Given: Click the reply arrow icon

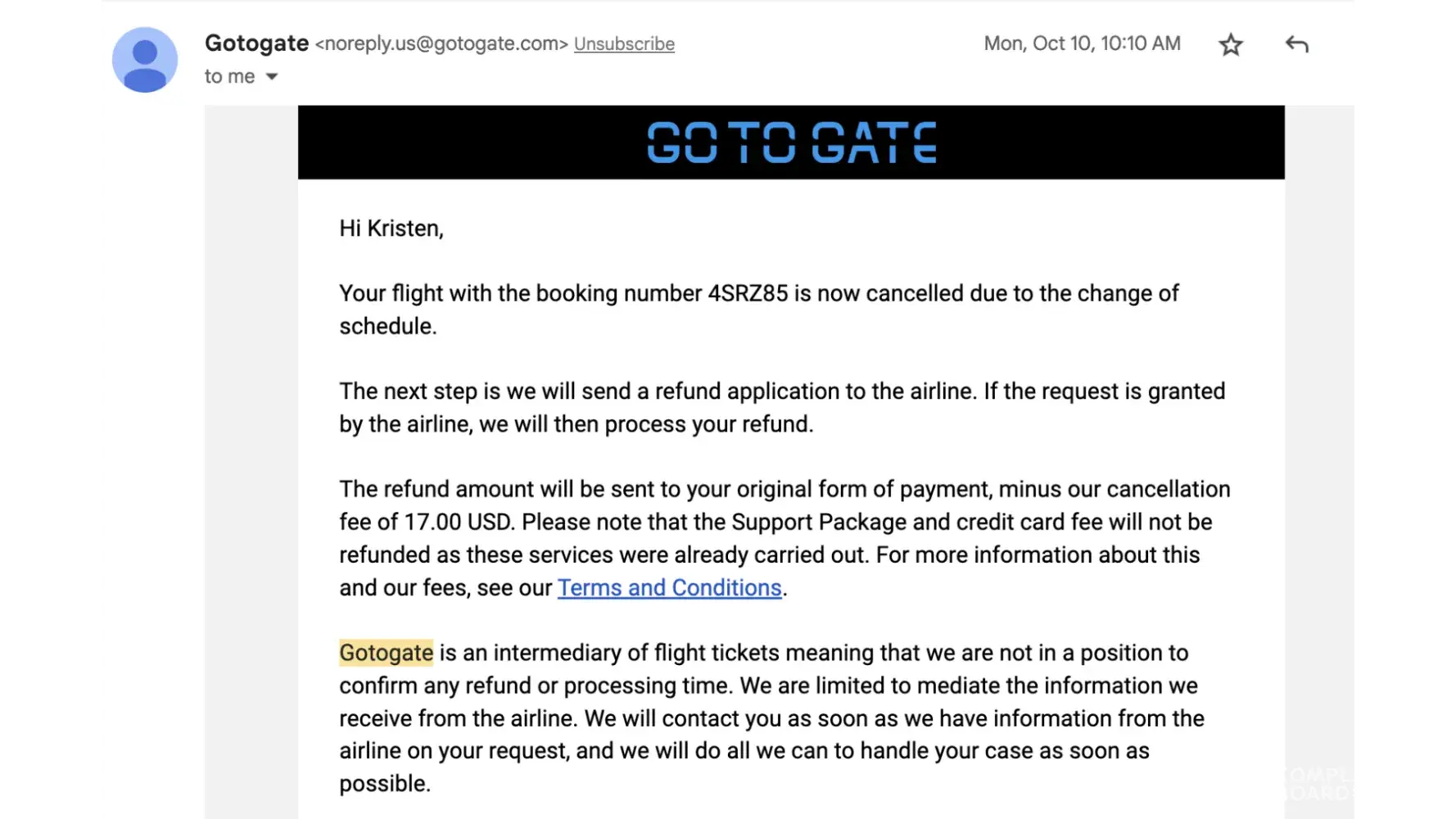Looking at the screenshot, I should (1297, 44).
